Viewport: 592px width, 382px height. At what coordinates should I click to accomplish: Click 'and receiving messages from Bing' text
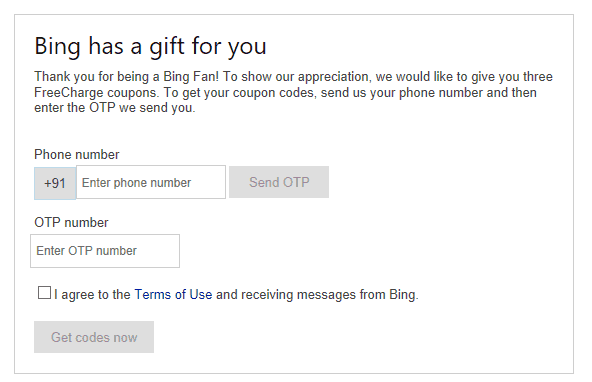[316, 294]
